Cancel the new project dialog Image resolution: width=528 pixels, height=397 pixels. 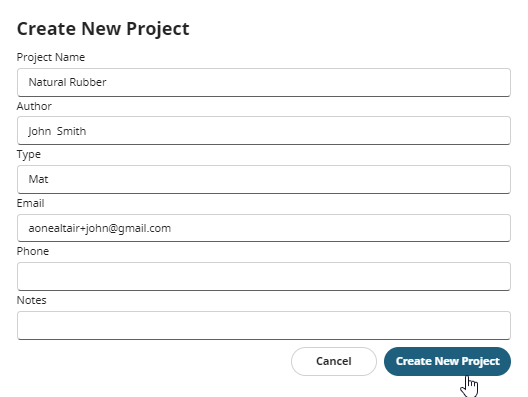pos(334,361)
